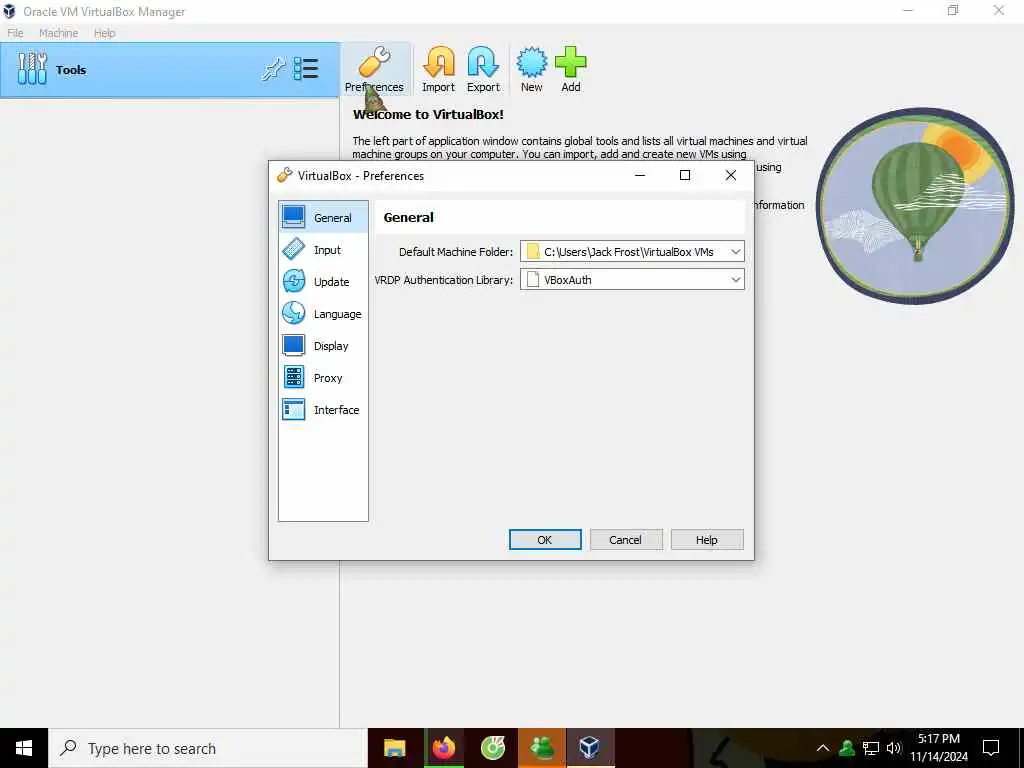Open the Tools list menu icon
This screenshot has height=768, width=1024.
pos(306,69)
